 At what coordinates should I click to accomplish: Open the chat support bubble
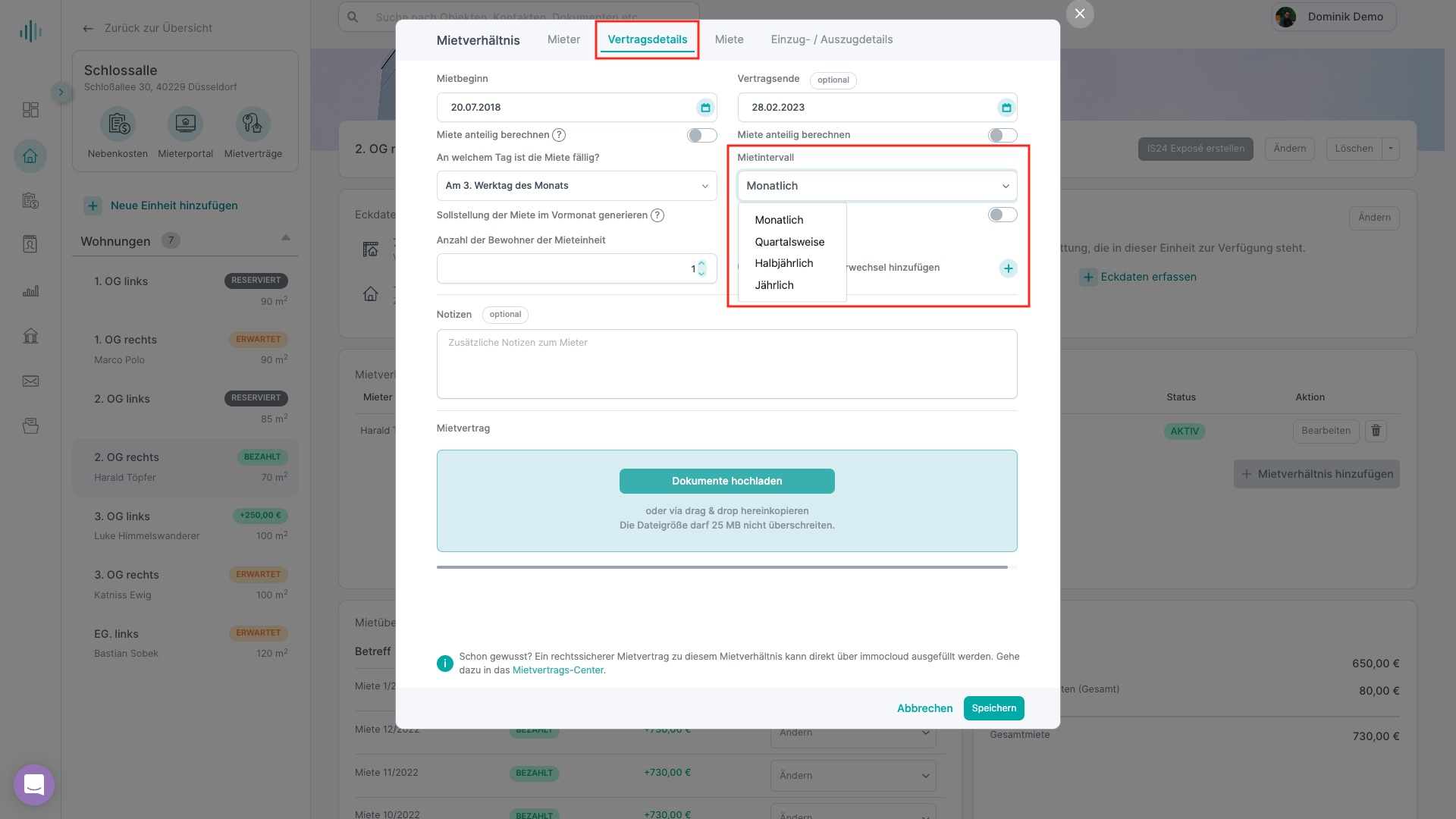[x=34, y=784]
